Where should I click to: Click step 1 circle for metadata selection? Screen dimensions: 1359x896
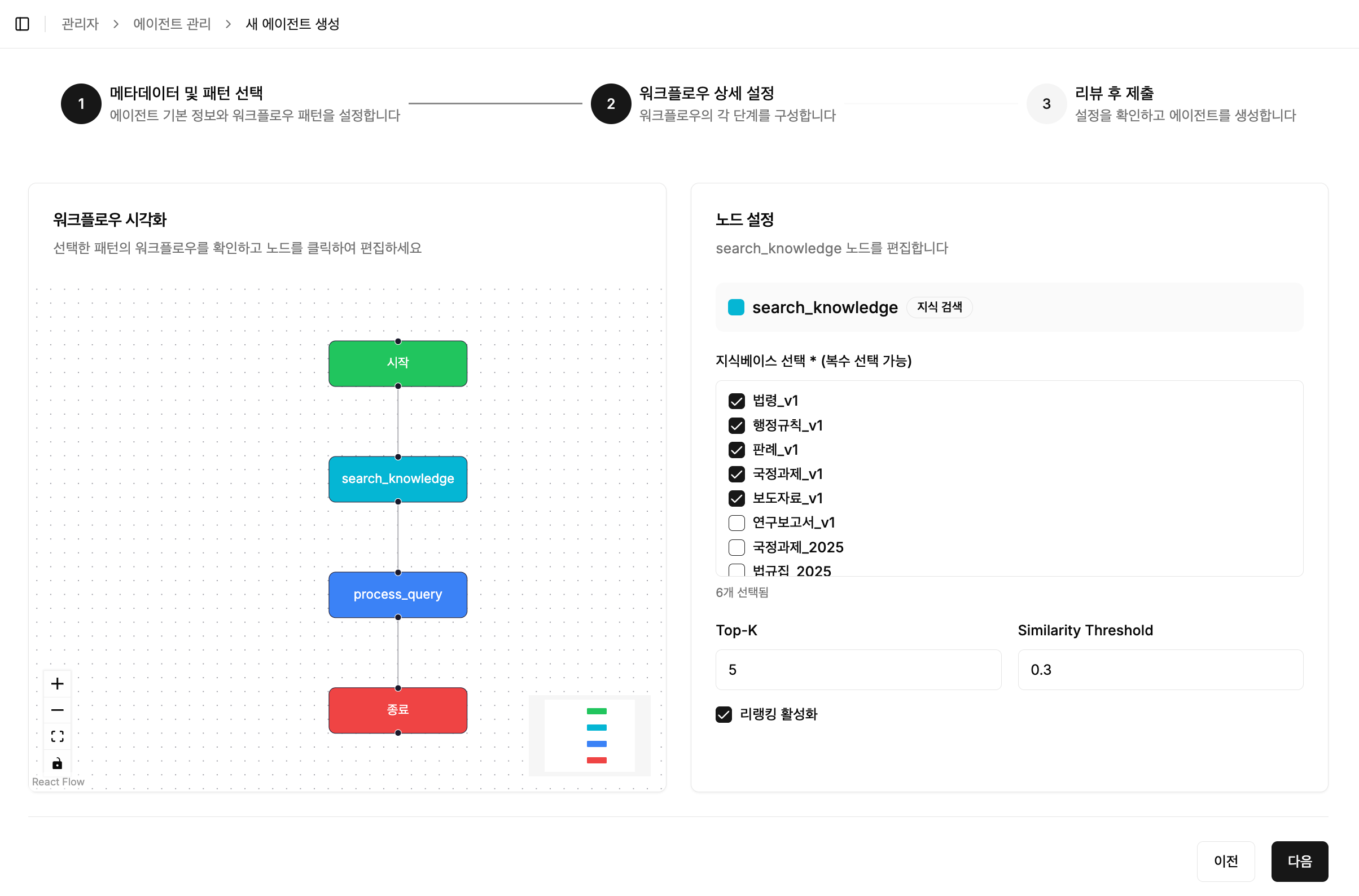pyautogui.click(x=81, y=104)
